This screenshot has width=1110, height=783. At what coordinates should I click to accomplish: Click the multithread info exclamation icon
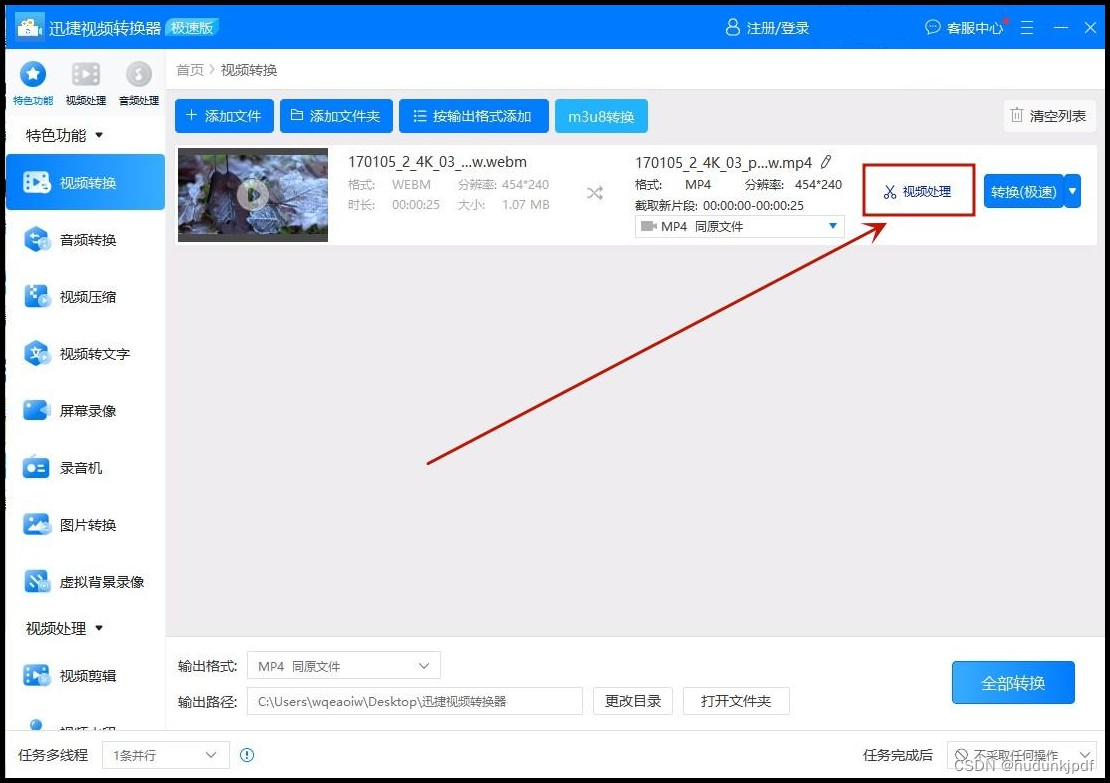click(246, 755)
